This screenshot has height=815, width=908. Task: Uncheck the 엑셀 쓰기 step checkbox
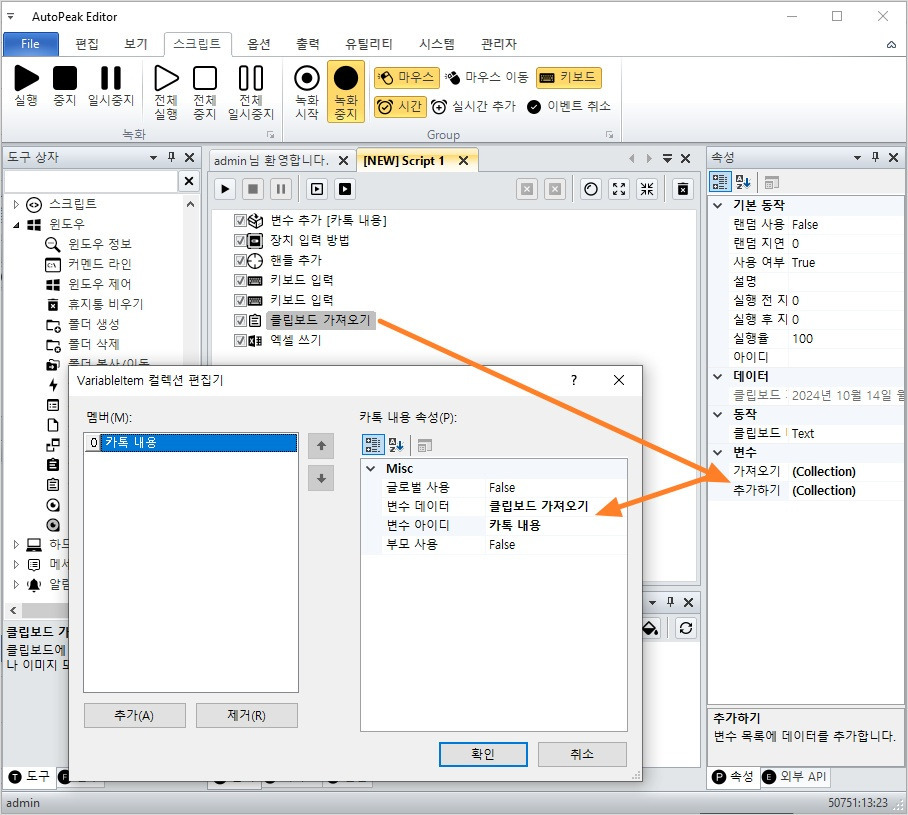tap(240, 340)
